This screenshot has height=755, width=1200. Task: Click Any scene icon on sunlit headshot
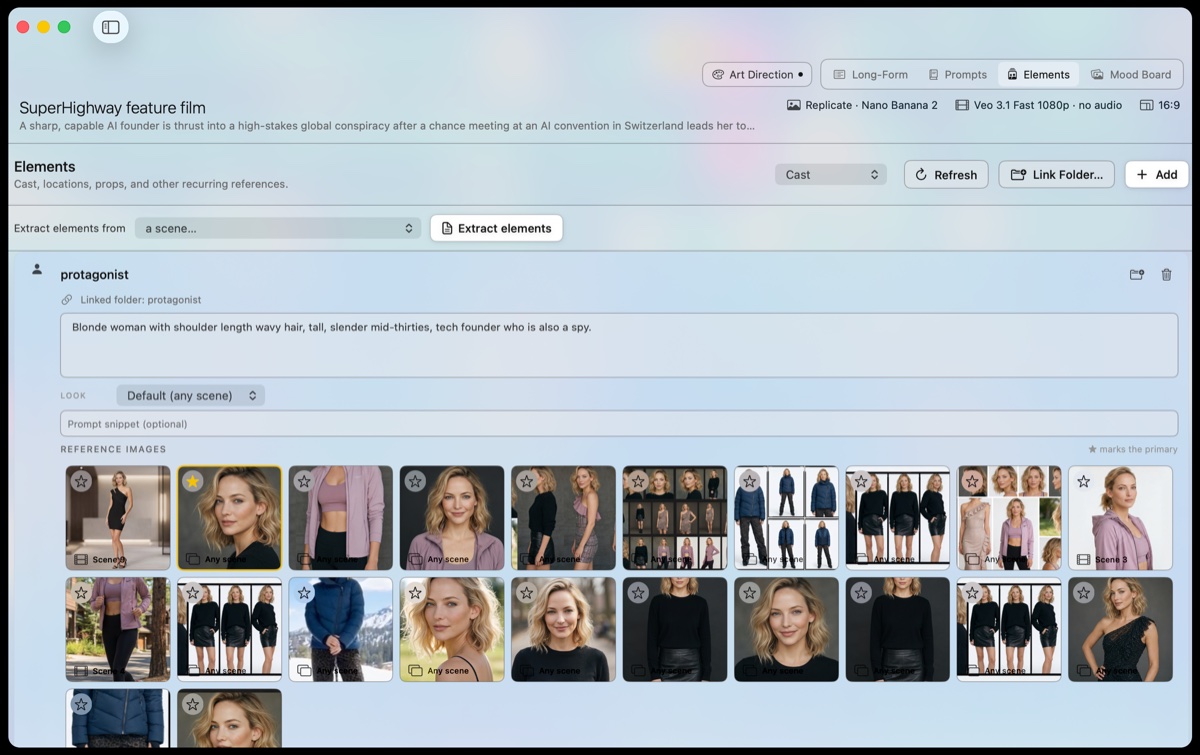coord(415,670)
